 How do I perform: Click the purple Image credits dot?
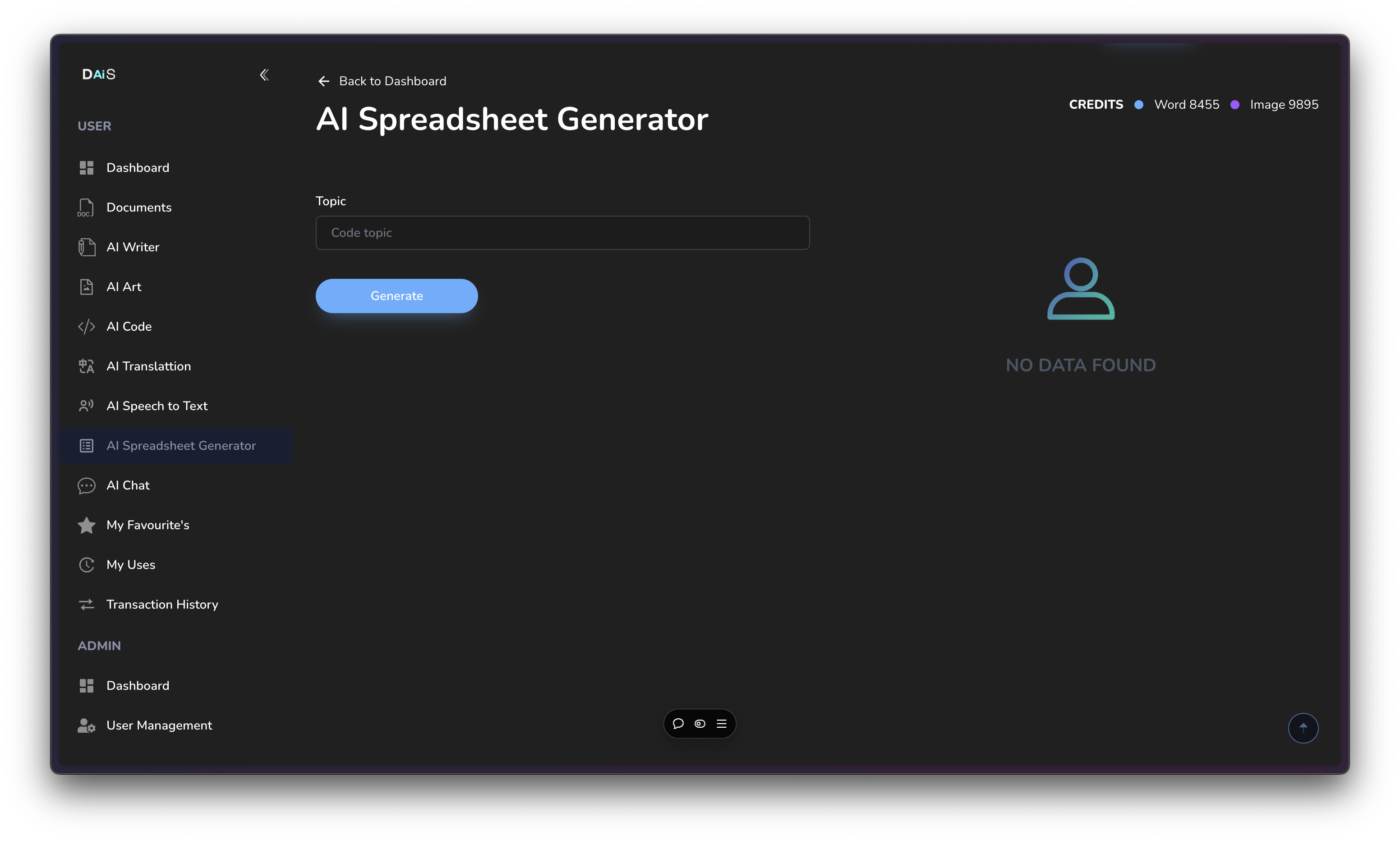coord(1235,105)
